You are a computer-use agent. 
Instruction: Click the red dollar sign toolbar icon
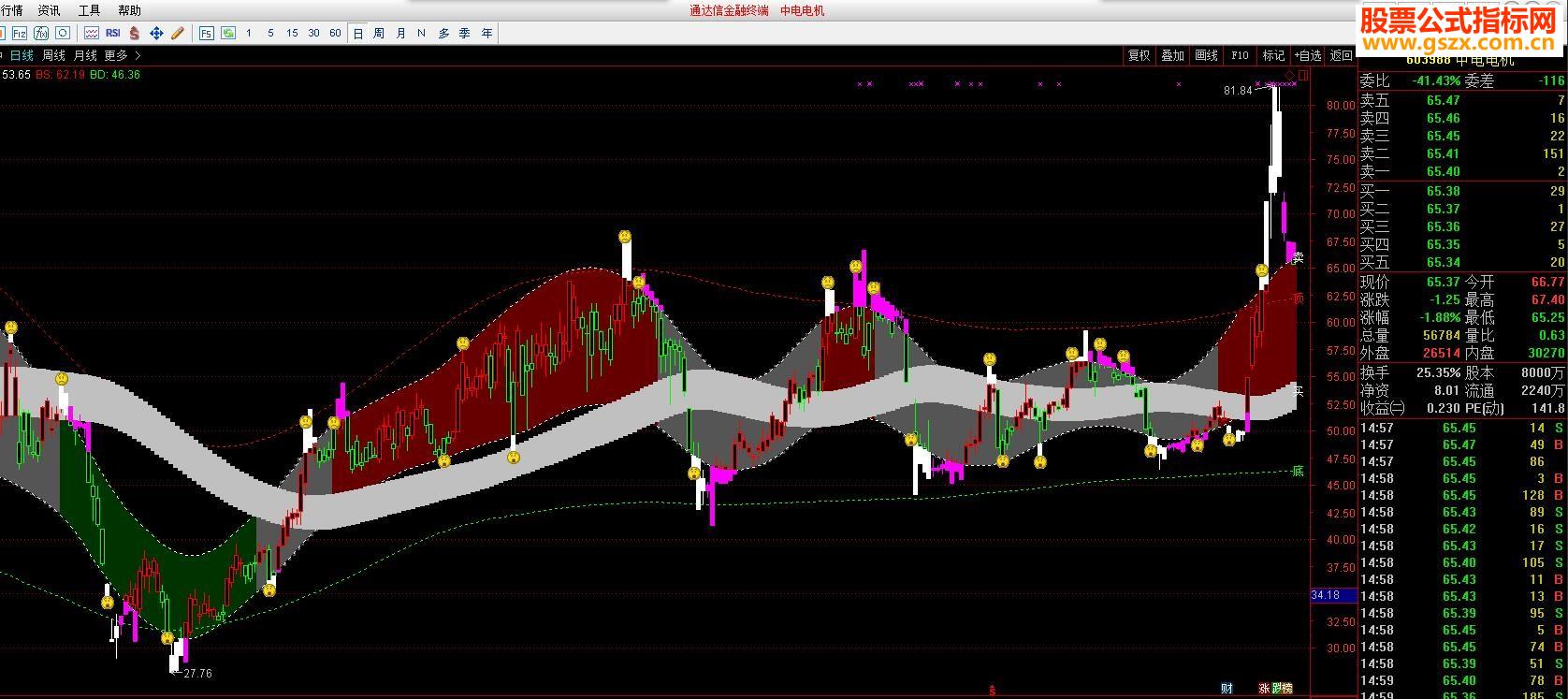[x=135, y=33]
